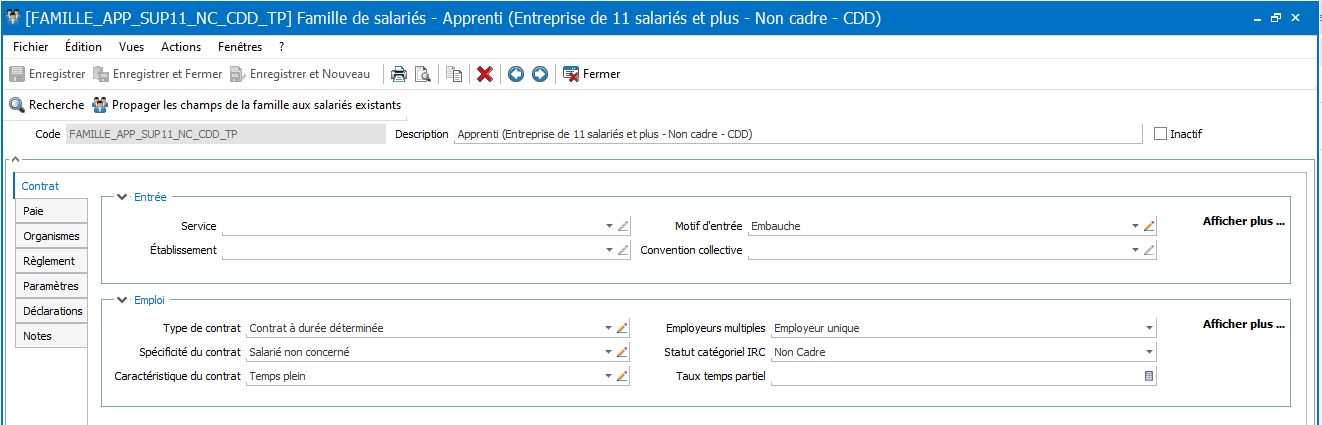
Task: Open the Type de contrat dropdown
Action: pyautogui.click(x=609, y=327)
